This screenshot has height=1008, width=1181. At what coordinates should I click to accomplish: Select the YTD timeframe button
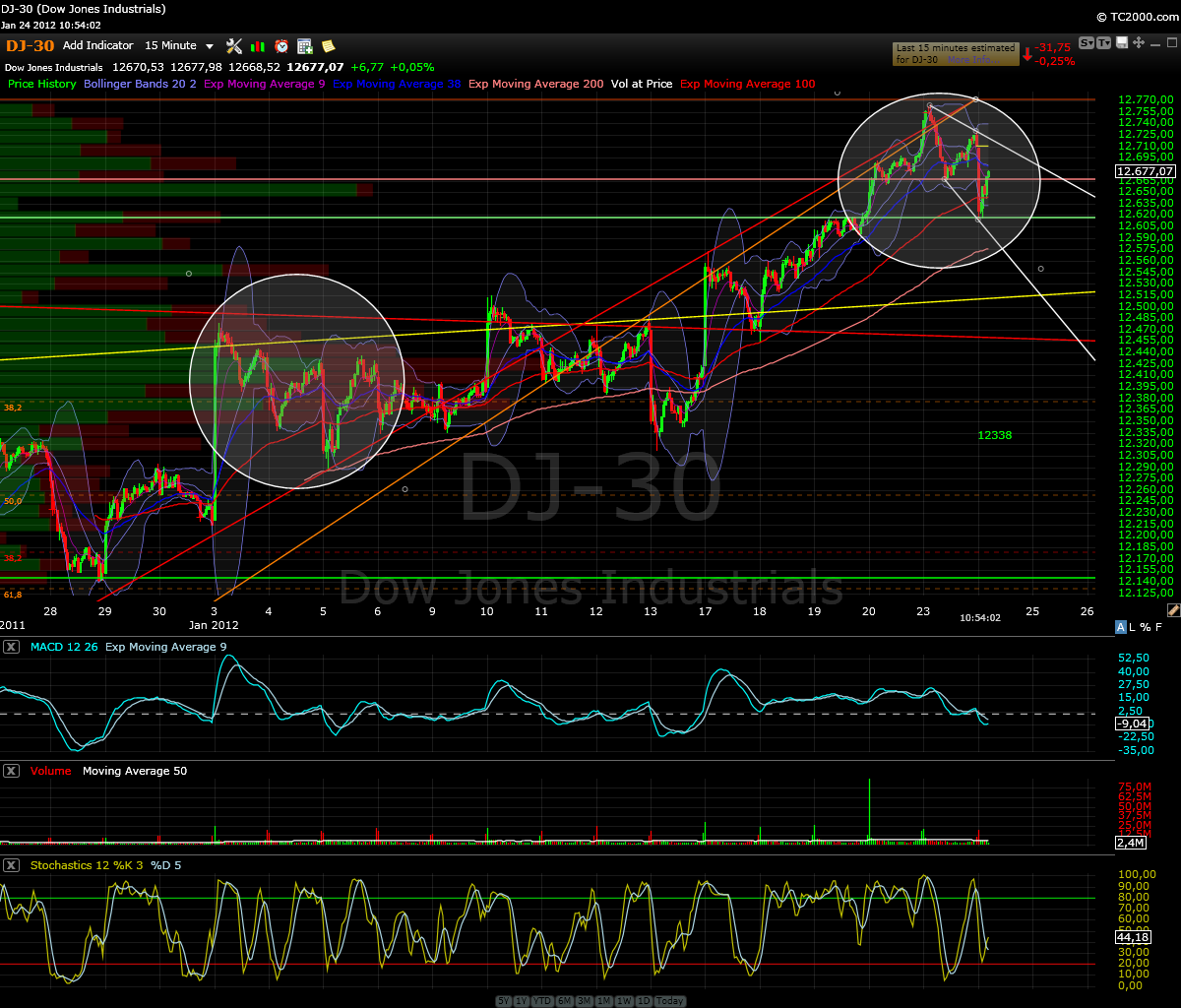[541, 1000]
